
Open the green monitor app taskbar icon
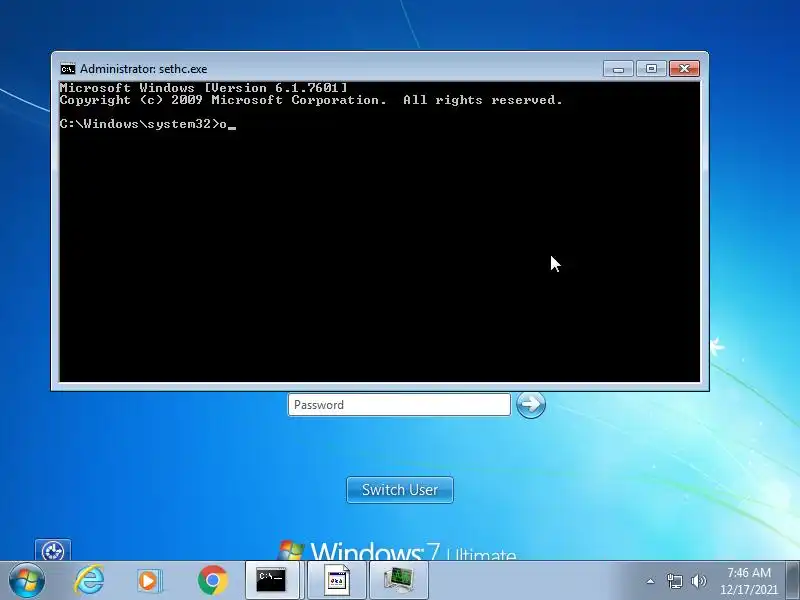coord(398,580)
